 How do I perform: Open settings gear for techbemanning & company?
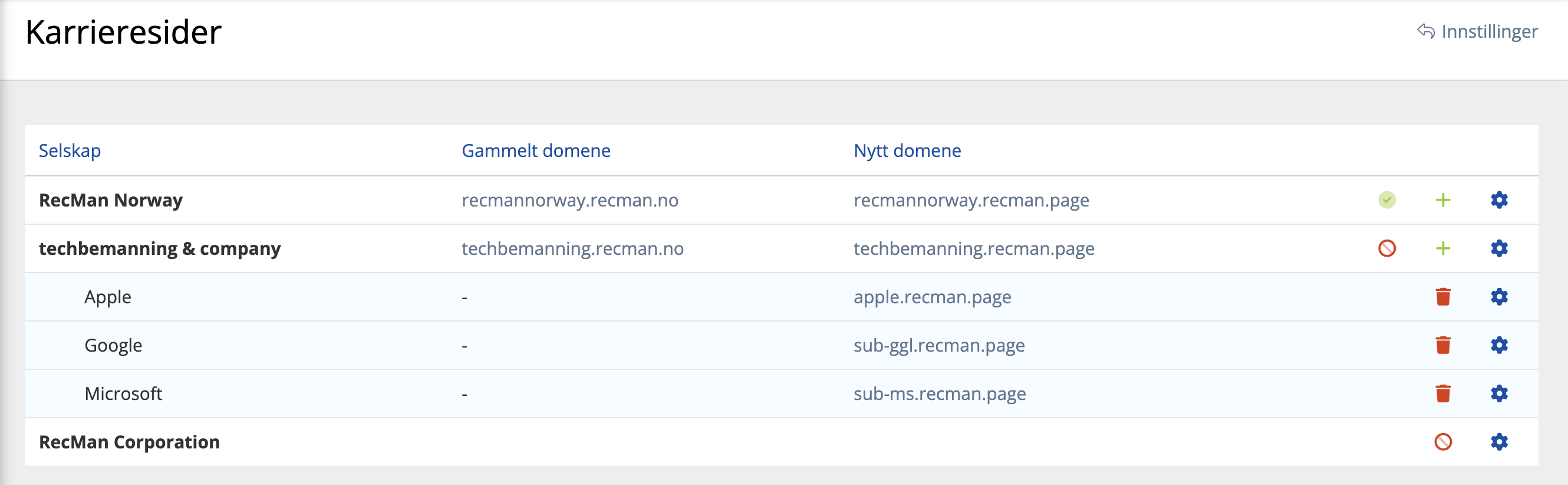tap(1498, 248)
